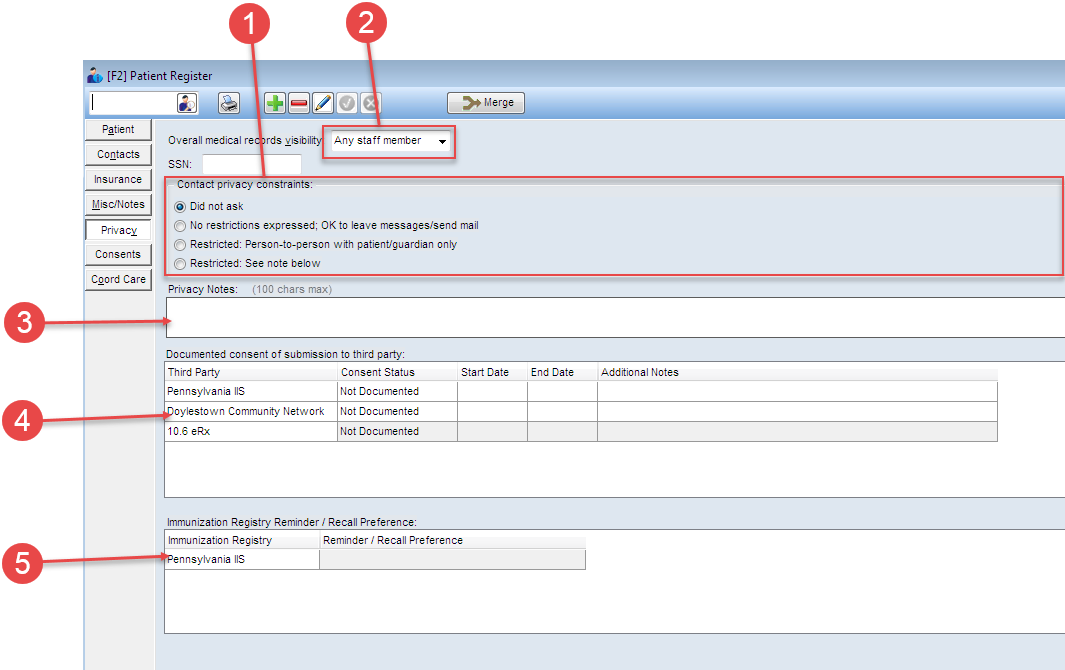Viewport: 1065px width, 670px height.
Task: Click into the Privacy Notes text box
Action: point(615,317)
